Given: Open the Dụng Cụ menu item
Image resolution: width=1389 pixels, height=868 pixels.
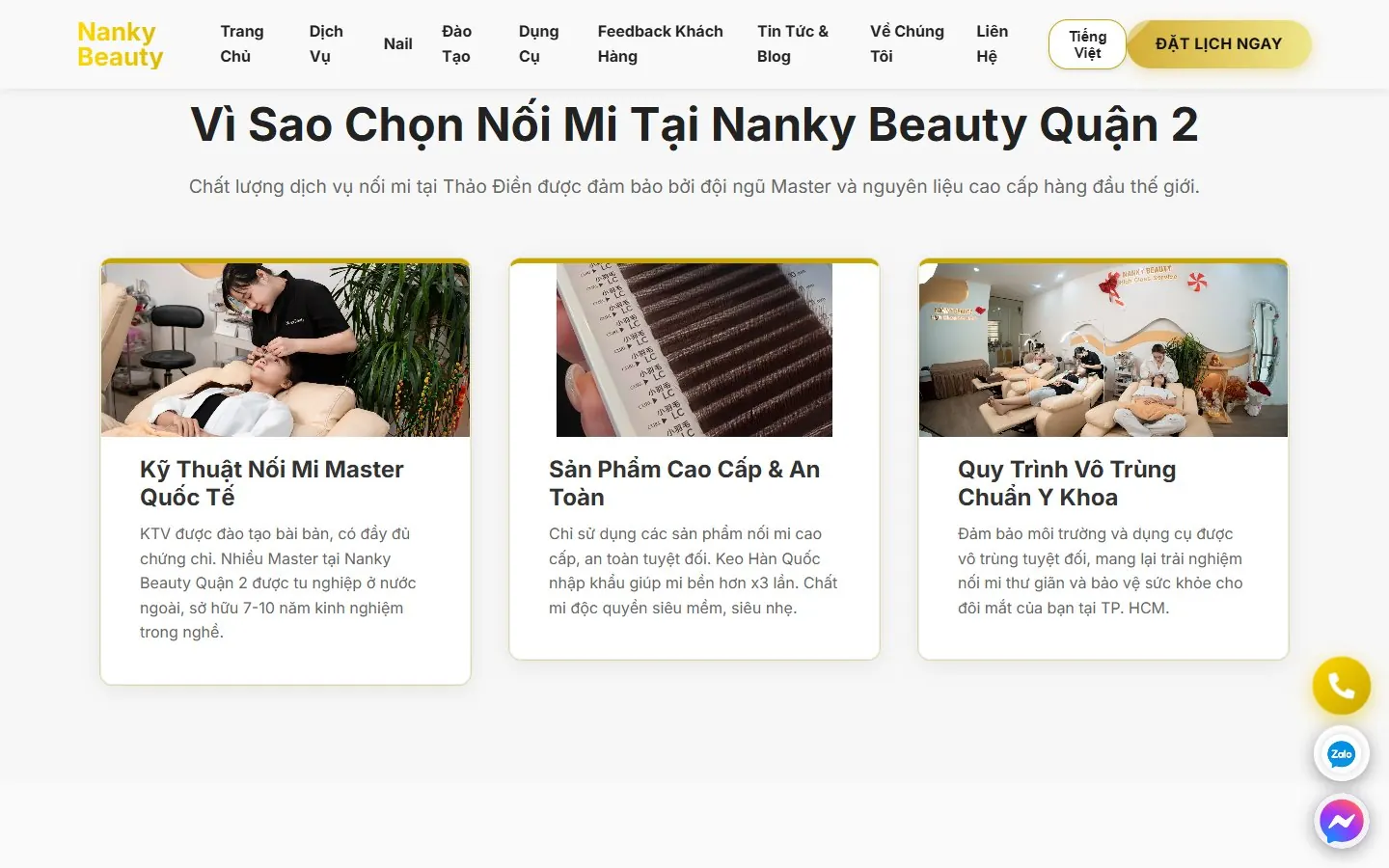Looking at the screenshot, I should (538, 44).
